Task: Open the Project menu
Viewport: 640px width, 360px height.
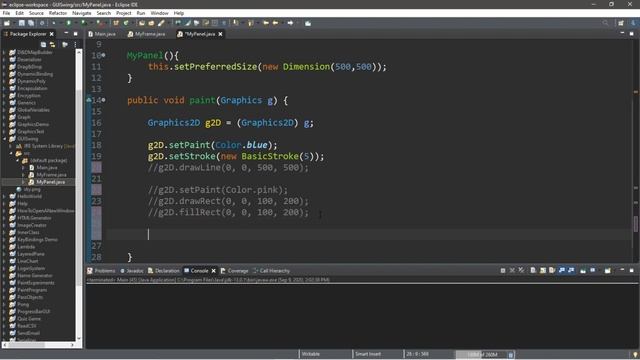Action: [x=124, y=13]
